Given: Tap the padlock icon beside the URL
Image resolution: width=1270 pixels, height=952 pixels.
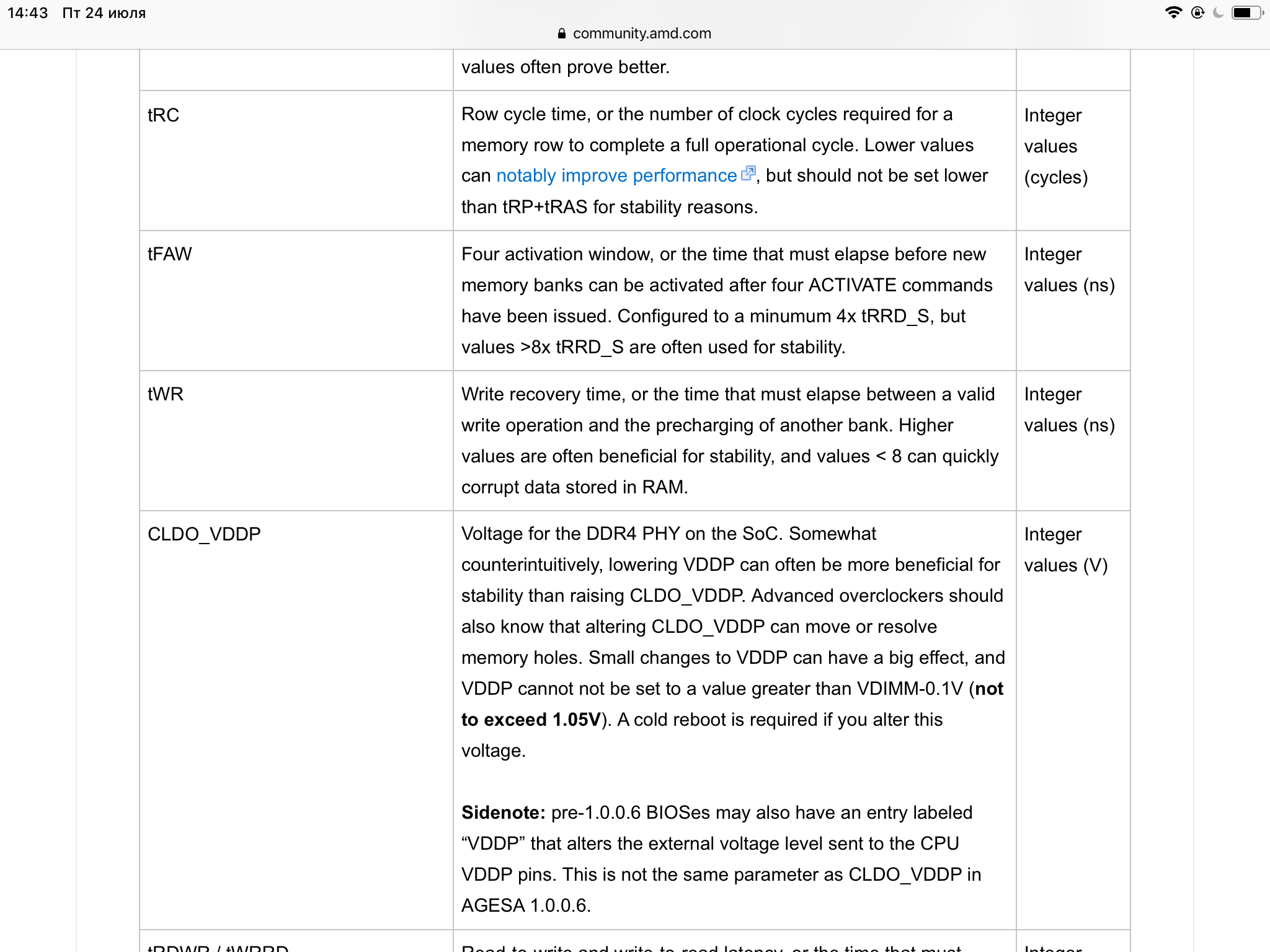Looking at the screenshot, I should (562, 33).
